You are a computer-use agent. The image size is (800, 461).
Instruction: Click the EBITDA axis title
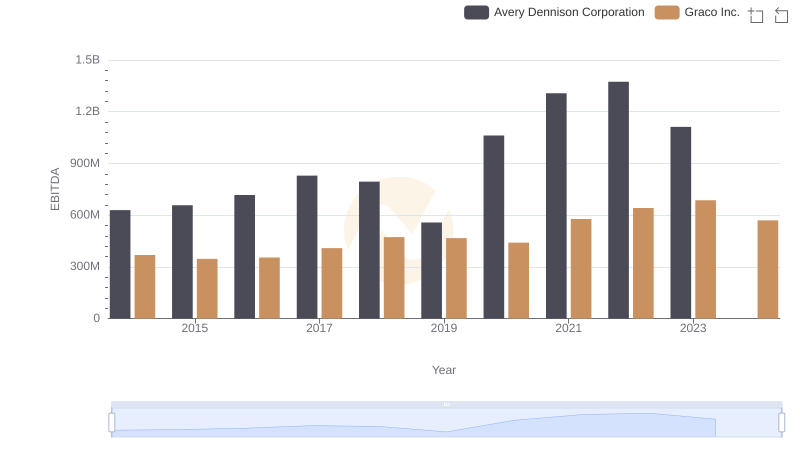click(55, 189)
